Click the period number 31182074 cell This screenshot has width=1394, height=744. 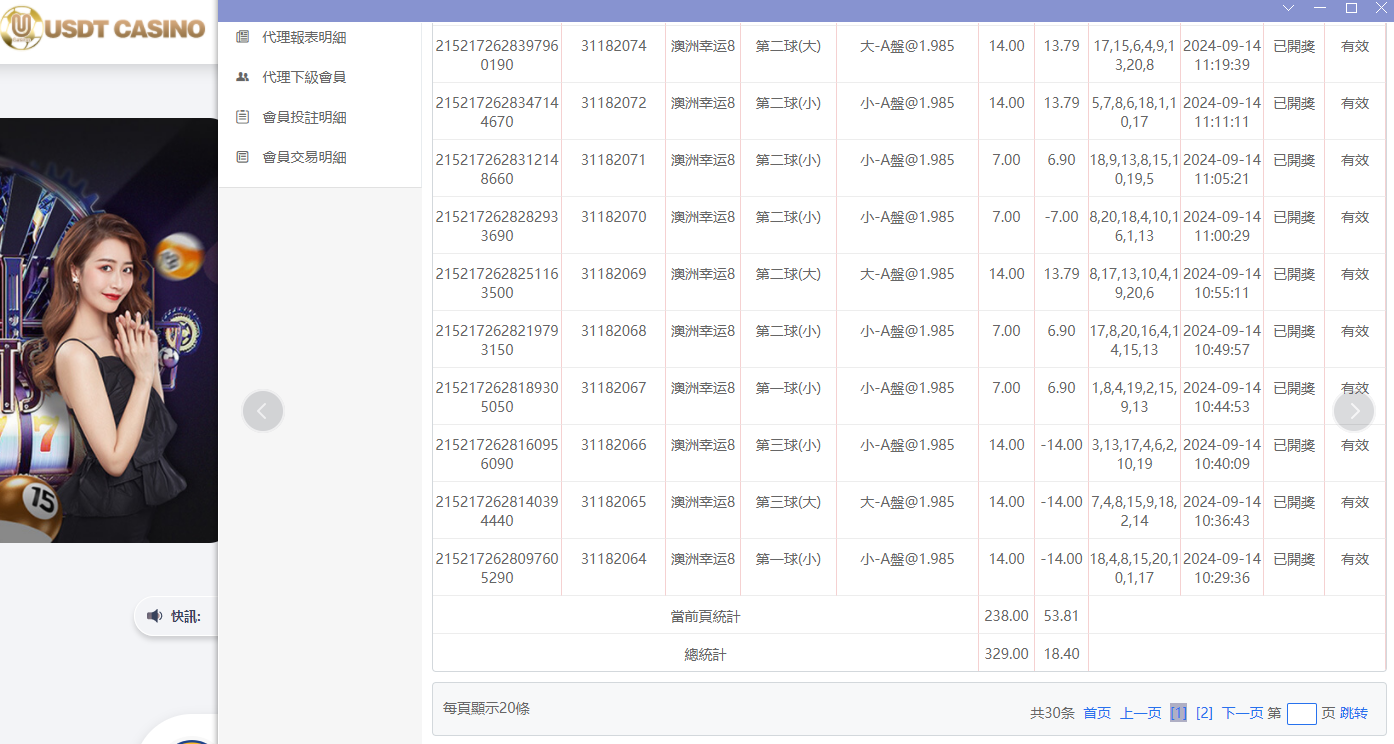click(613, 46)
